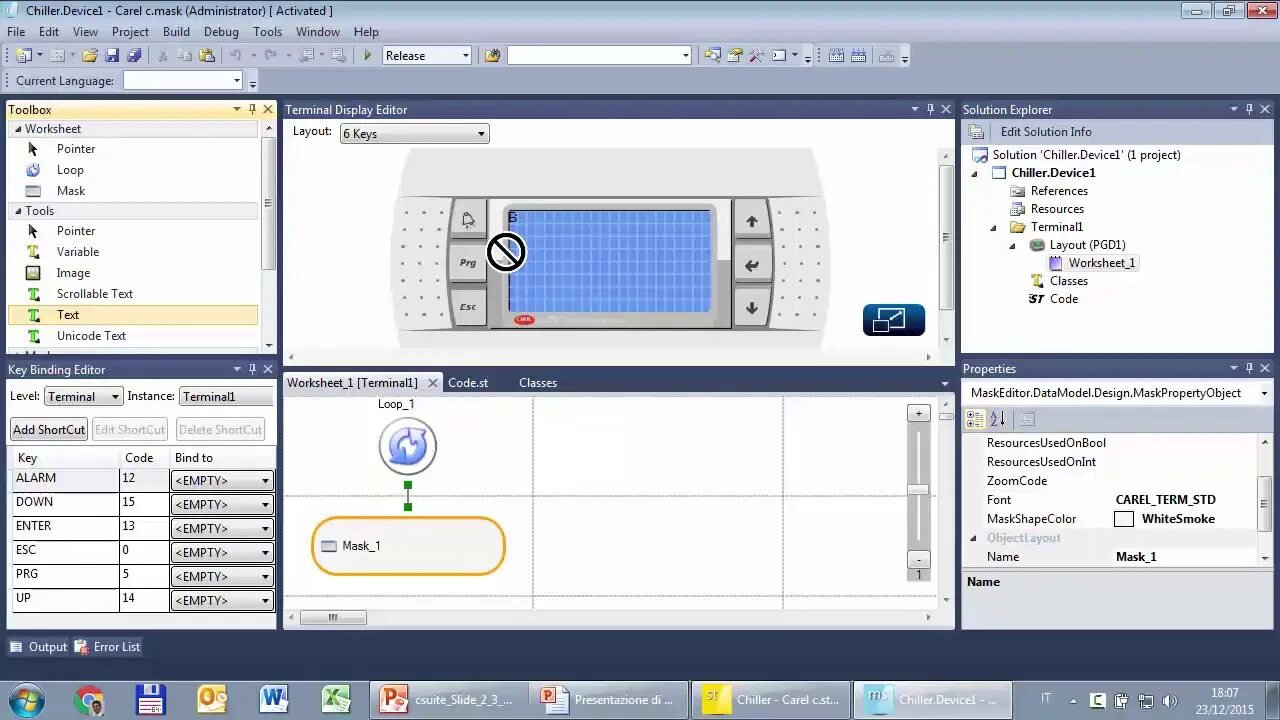1280x720 pixels.
Task: Open the Debug menu
Action: click(221, 32)
